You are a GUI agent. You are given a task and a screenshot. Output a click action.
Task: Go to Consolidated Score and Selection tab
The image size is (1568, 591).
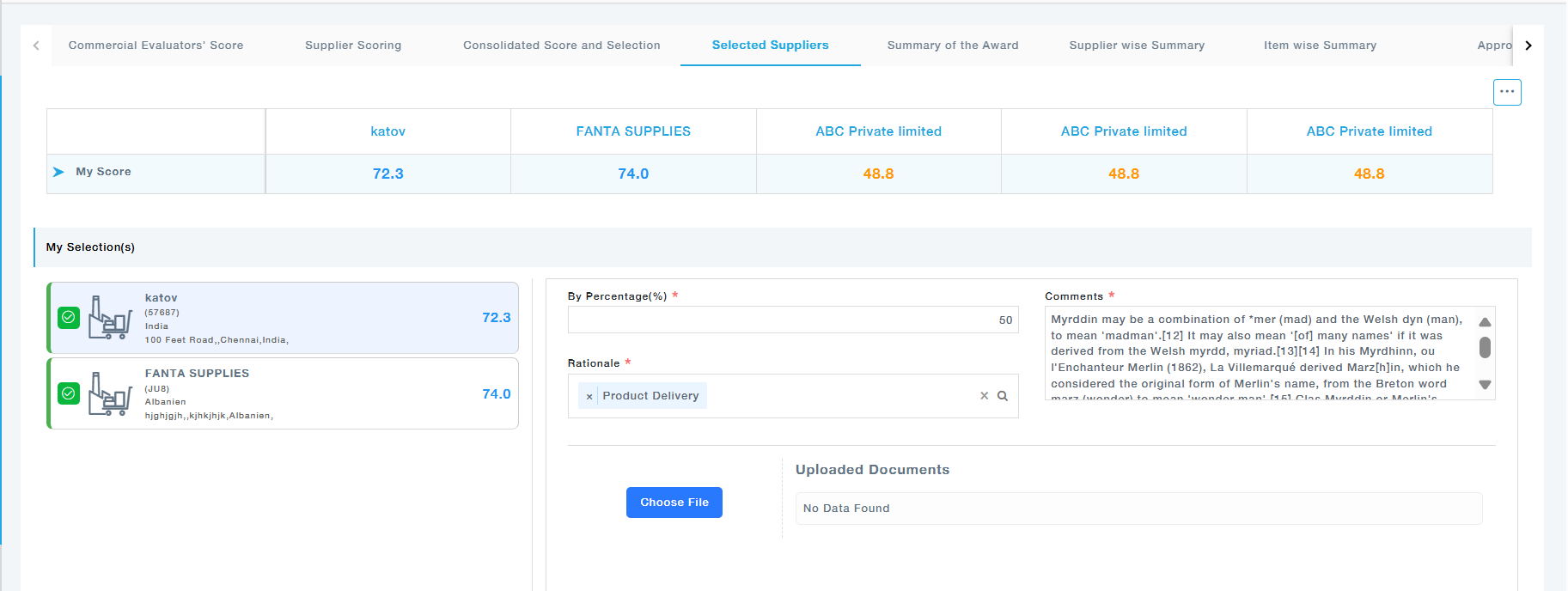pyautogui.click(x=561, y=46)
